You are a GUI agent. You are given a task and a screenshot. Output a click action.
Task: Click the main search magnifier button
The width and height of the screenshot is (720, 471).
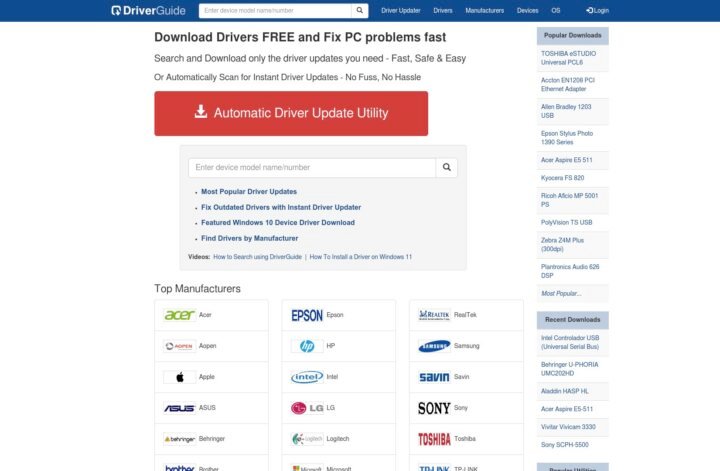(x=446, y=168)
